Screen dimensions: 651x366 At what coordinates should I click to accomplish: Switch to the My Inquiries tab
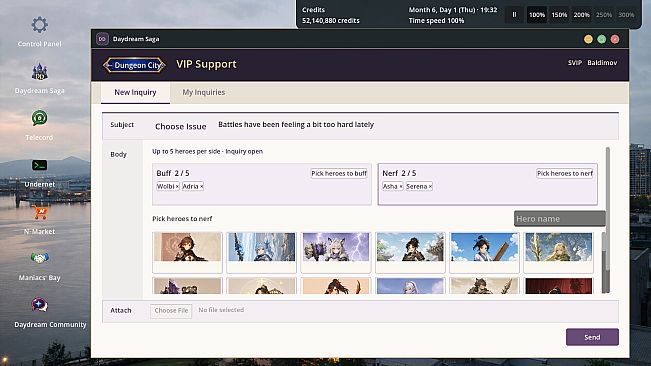point(203,92)
